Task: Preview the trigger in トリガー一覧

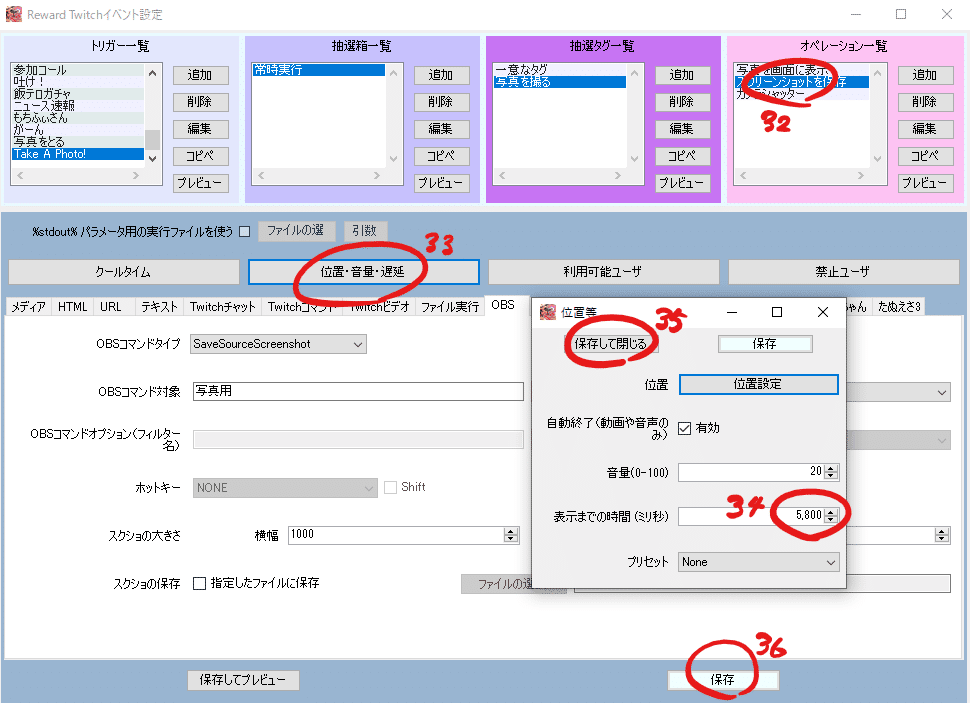Action: [200, 183]
